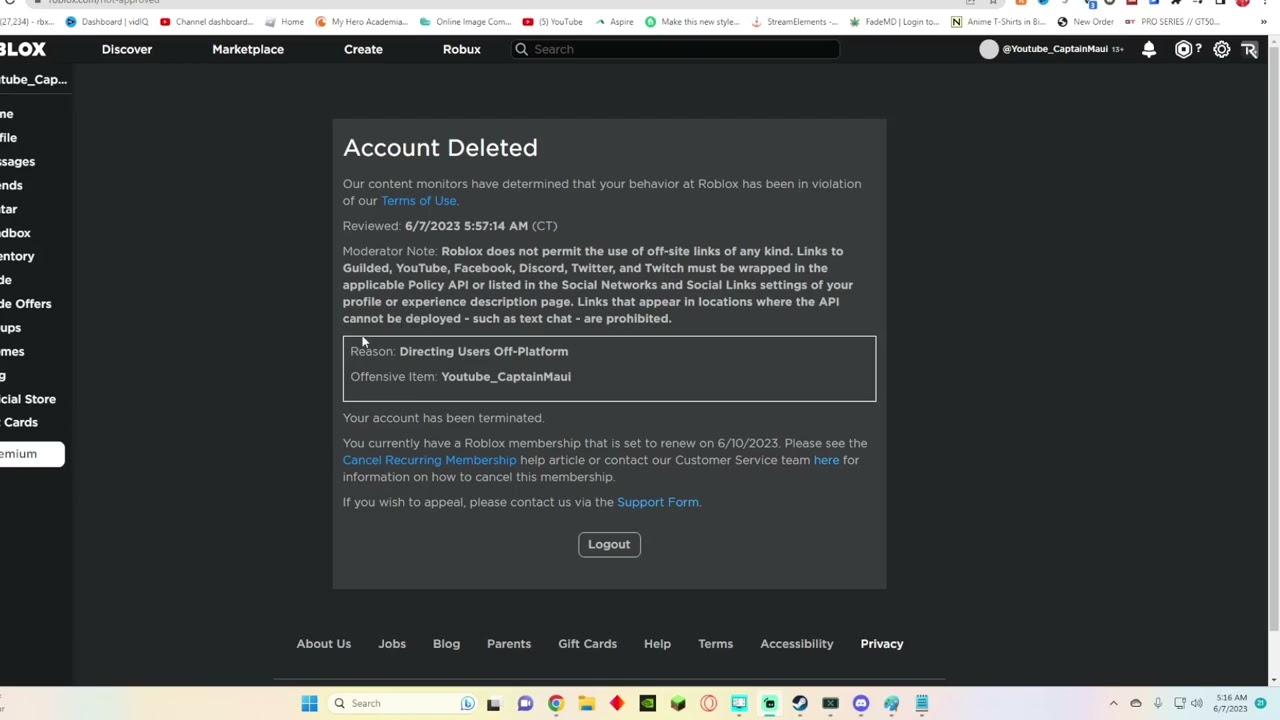Open the red diamond app on taskbar

coord(617,703)
